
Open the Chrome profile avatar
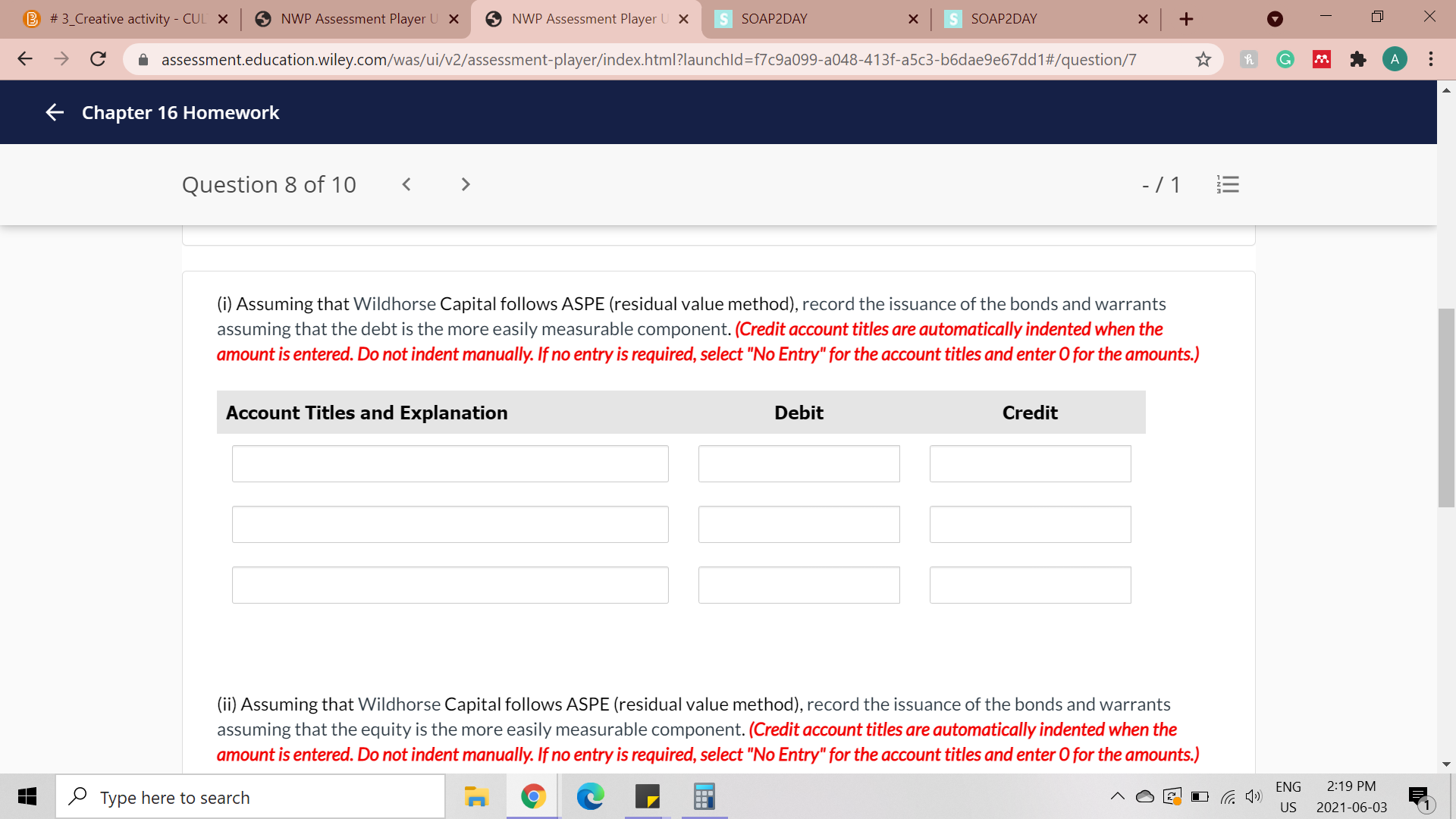click(1395, 59)
